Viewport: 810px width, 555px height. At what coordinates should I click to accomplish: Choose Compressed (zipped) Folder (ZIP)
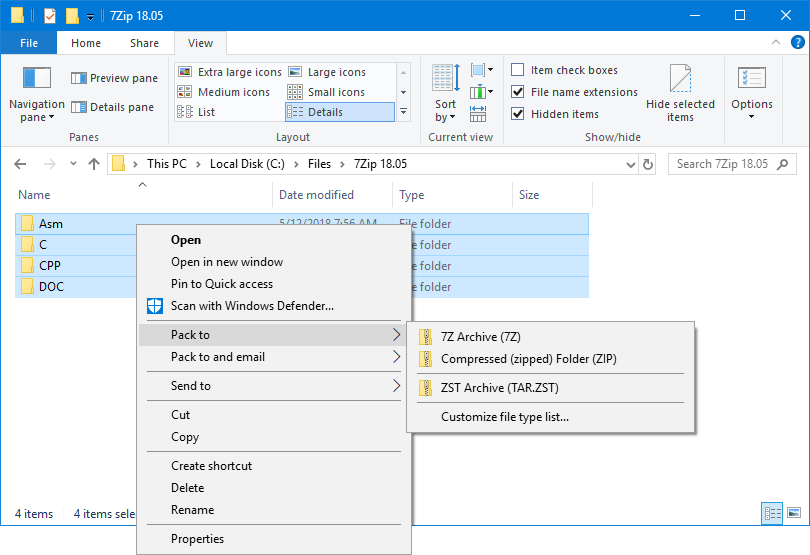(551, 359)
